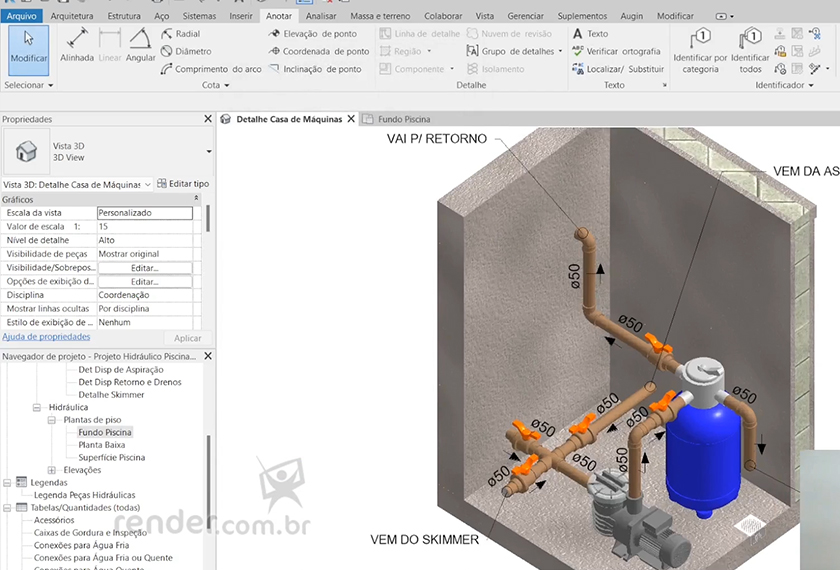Click Identificar por categoria tag tool
Image resolution: width=840 pixels, height=570 pixels.
coord(700,50)
